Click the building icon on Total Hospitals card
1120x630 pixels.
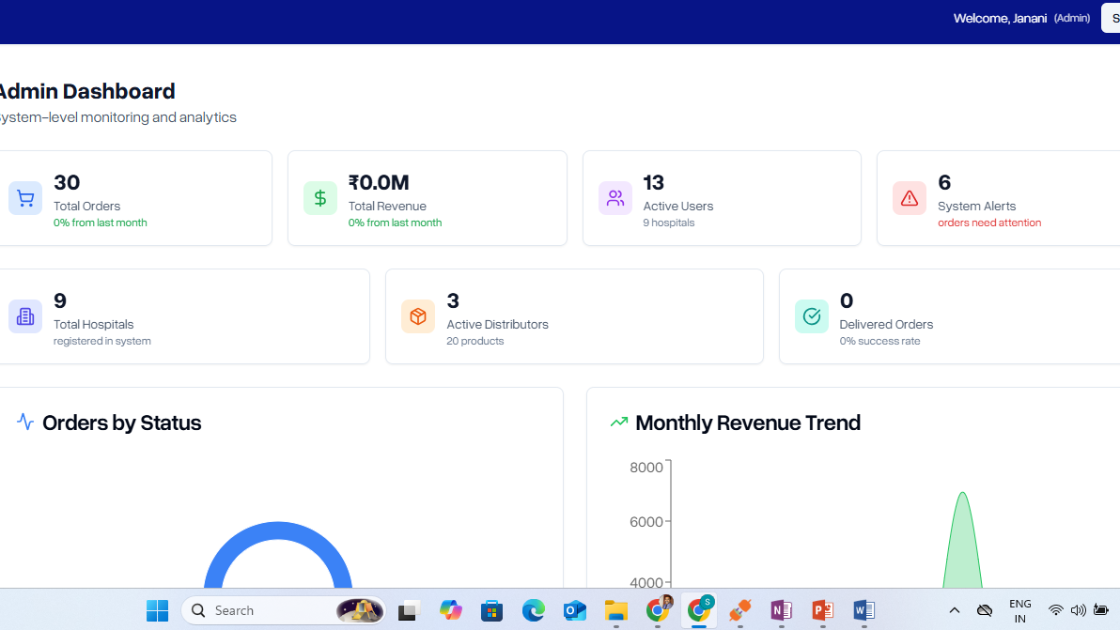(x=25, y=316)
